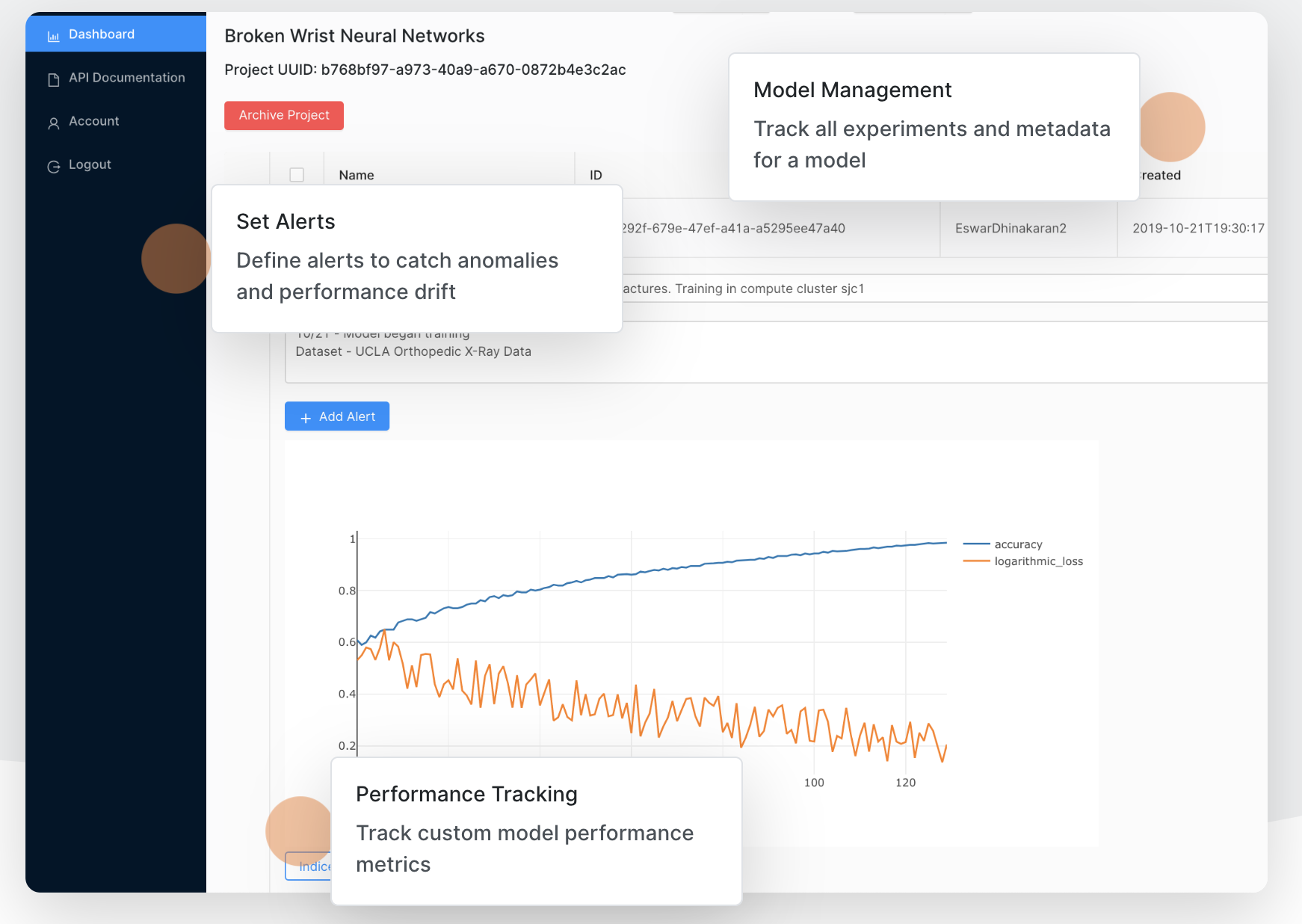The height and width of the screenshot is (924, 1302).
Task: Click the plus icon inside Add Alert
Action: (x=306, y=416)
